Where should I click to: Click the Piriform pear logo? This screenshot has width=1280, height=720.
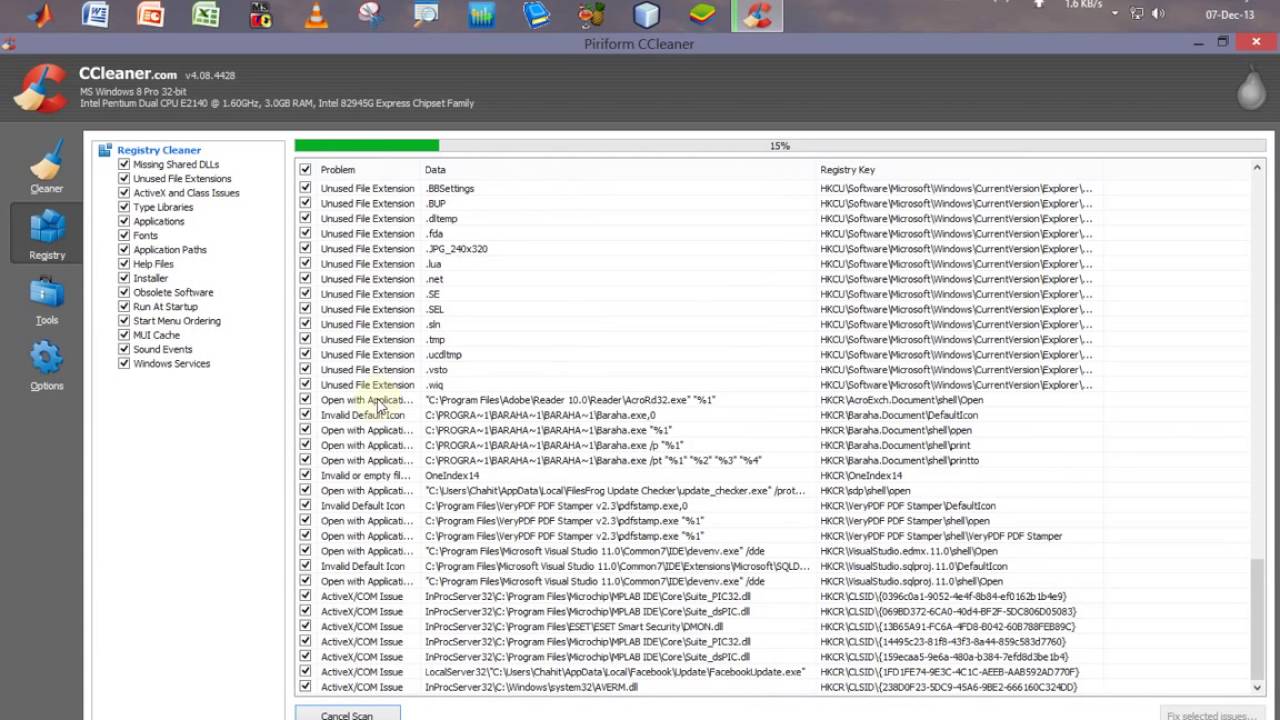[x=1251, y=88]
